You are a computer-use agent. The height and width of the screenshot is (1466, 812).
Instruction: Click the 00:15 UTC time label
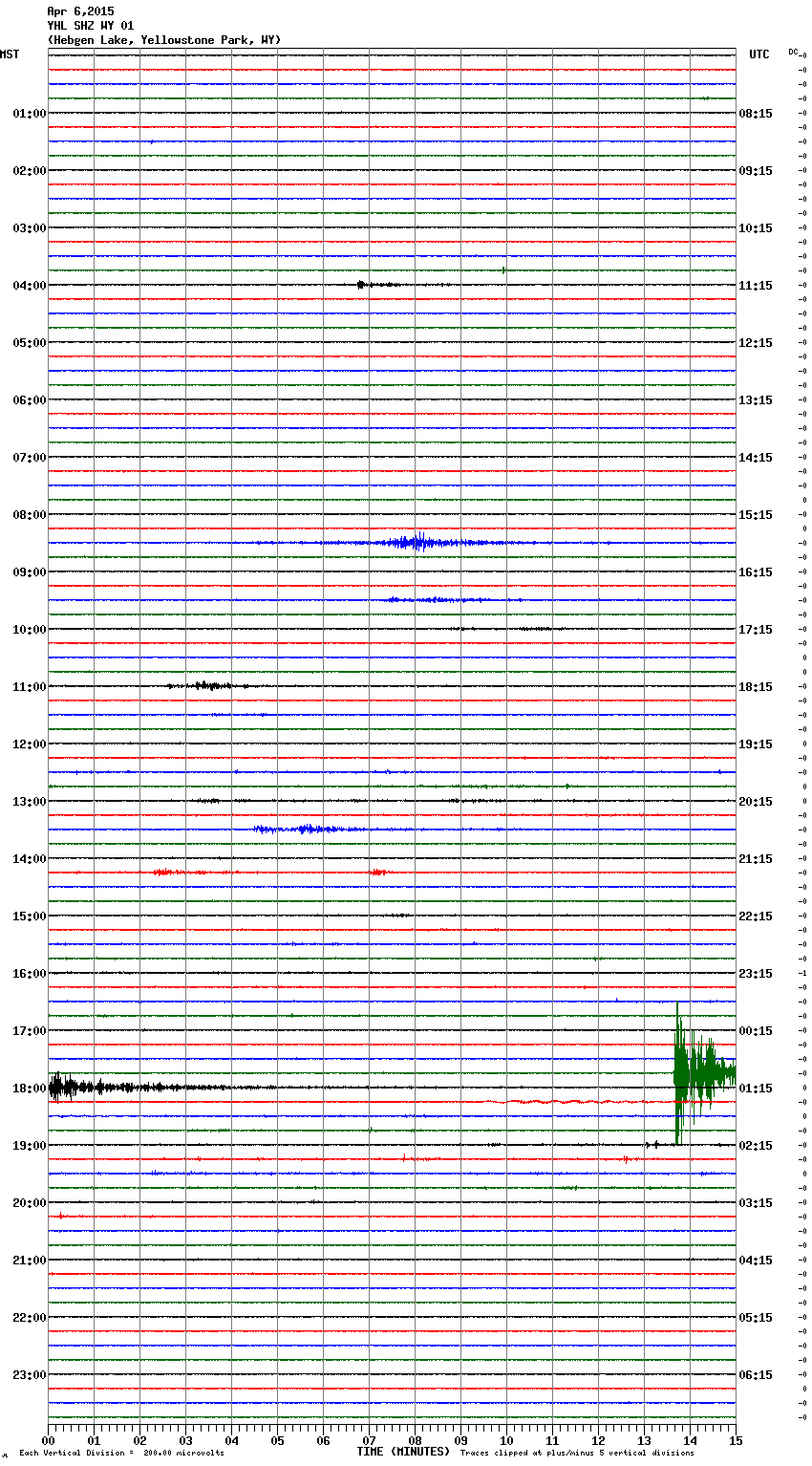coord(756,1031)
